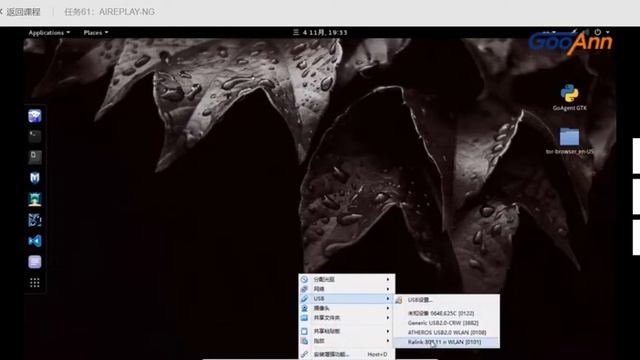Click the drag-and-drop icon in Devices menu

pos(304,341)
